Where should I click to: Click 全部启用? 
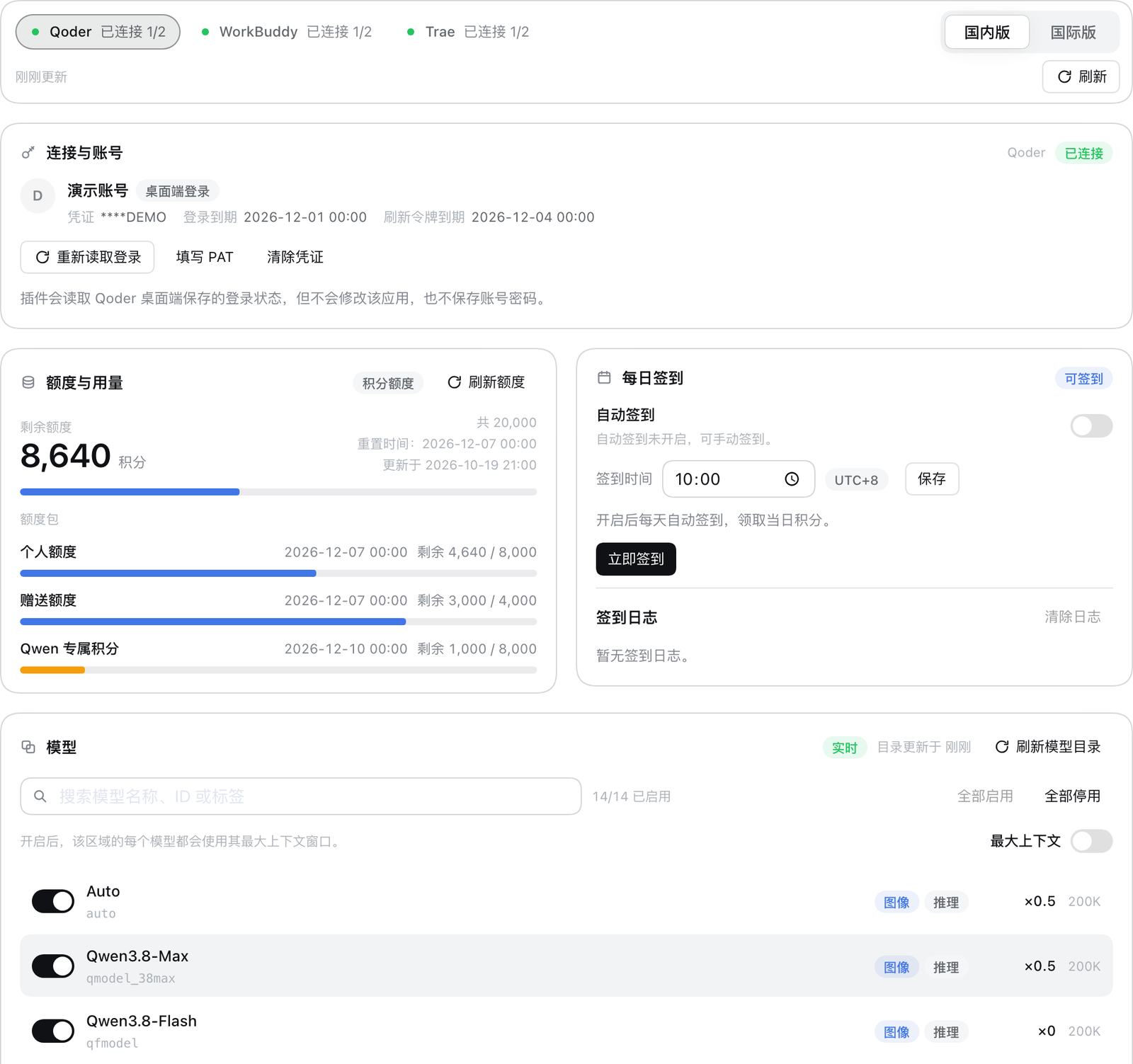pyautogui.click(x=985, y=796)
